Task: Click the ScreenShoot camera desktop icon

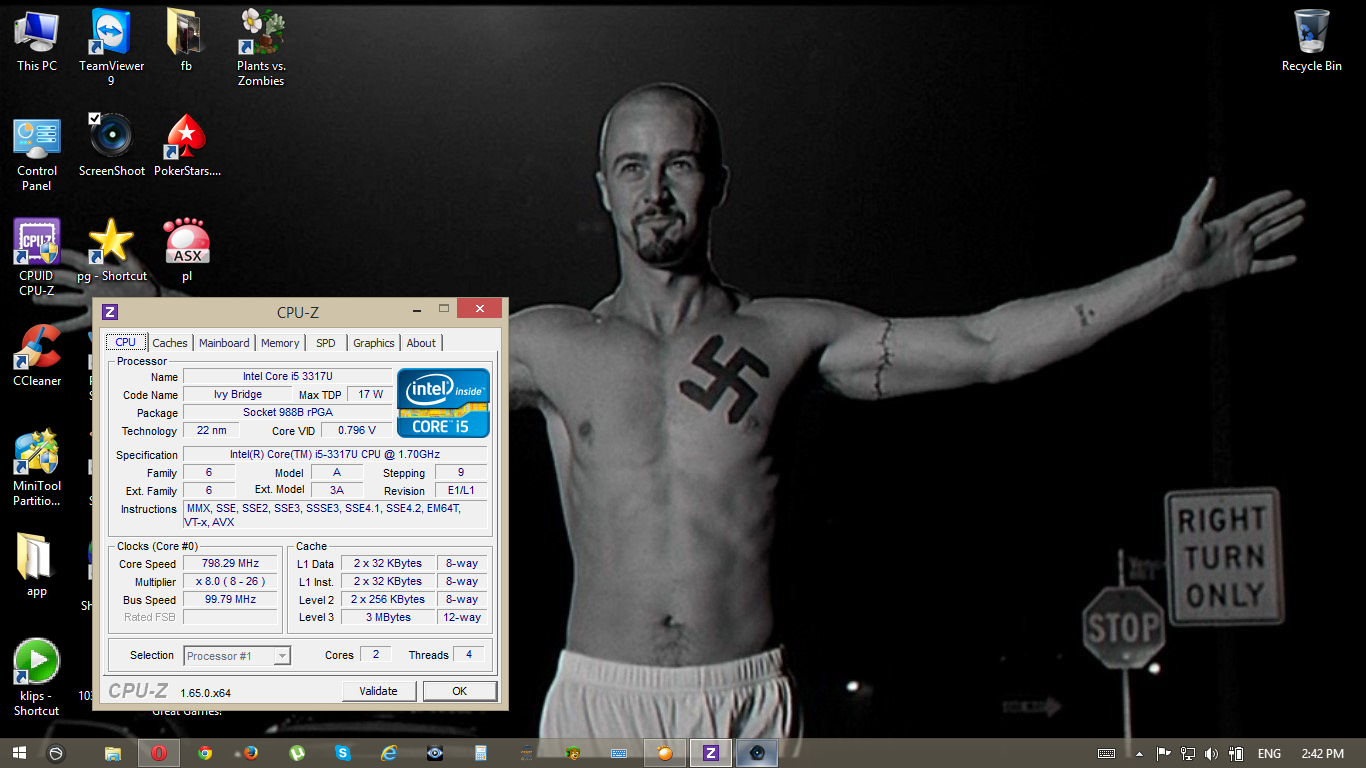Action: [111, 139]
